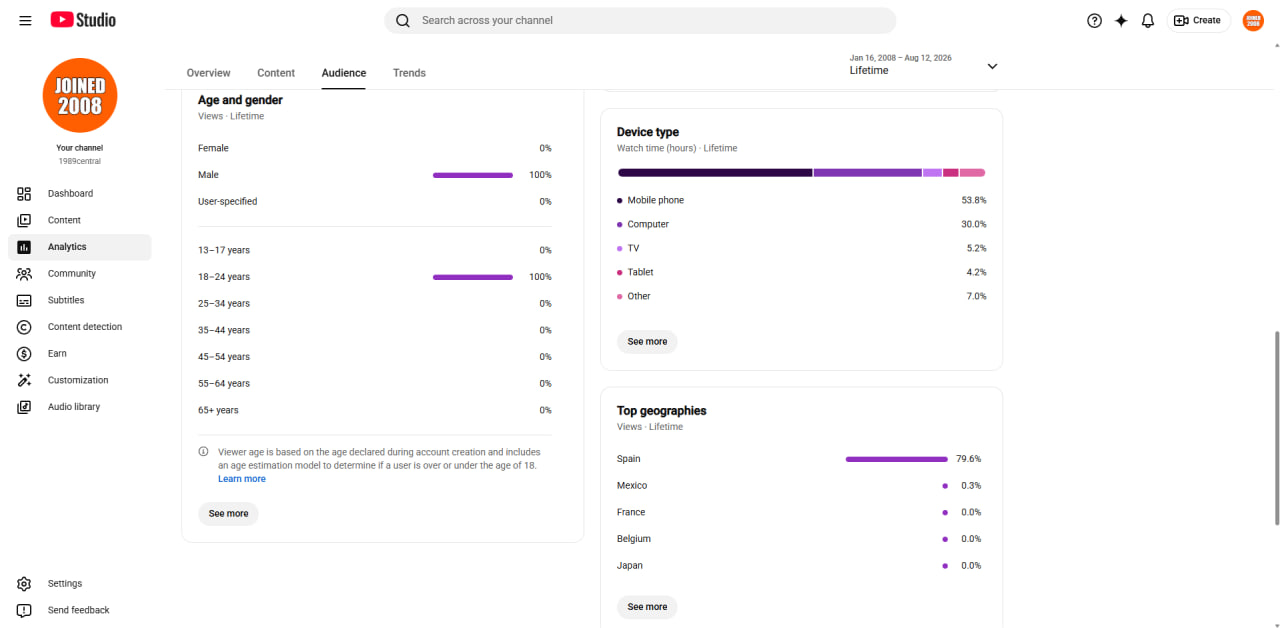Click See more under Device type

[647, 342]
